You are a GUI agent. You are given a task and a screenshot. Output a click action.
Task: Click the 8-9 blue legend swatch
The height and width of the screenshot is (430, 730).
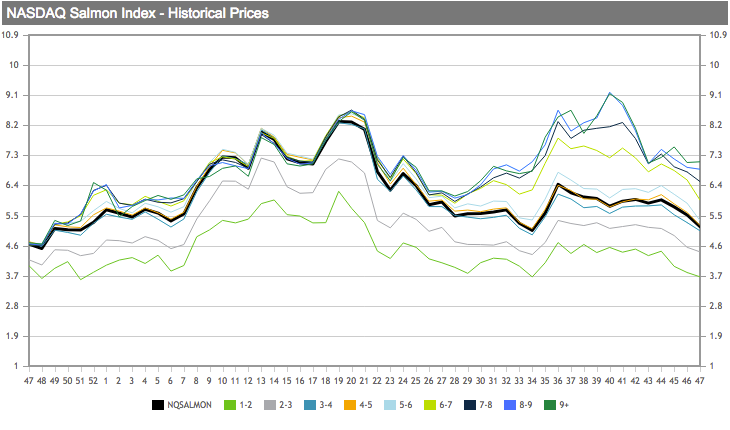(510, 405)
